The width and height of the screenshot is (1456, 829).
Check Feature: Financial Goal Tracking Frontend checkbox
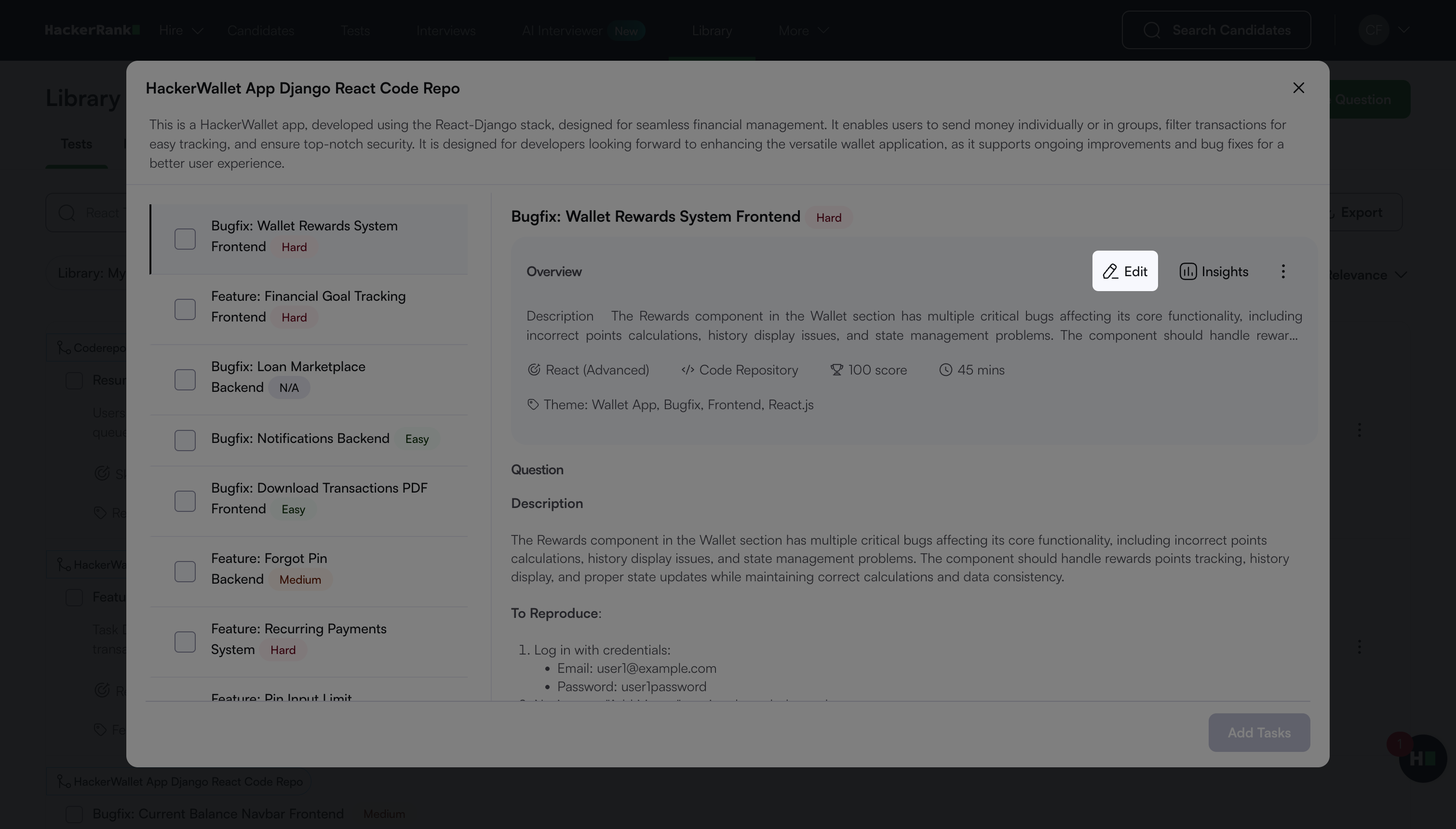(185, 309)
